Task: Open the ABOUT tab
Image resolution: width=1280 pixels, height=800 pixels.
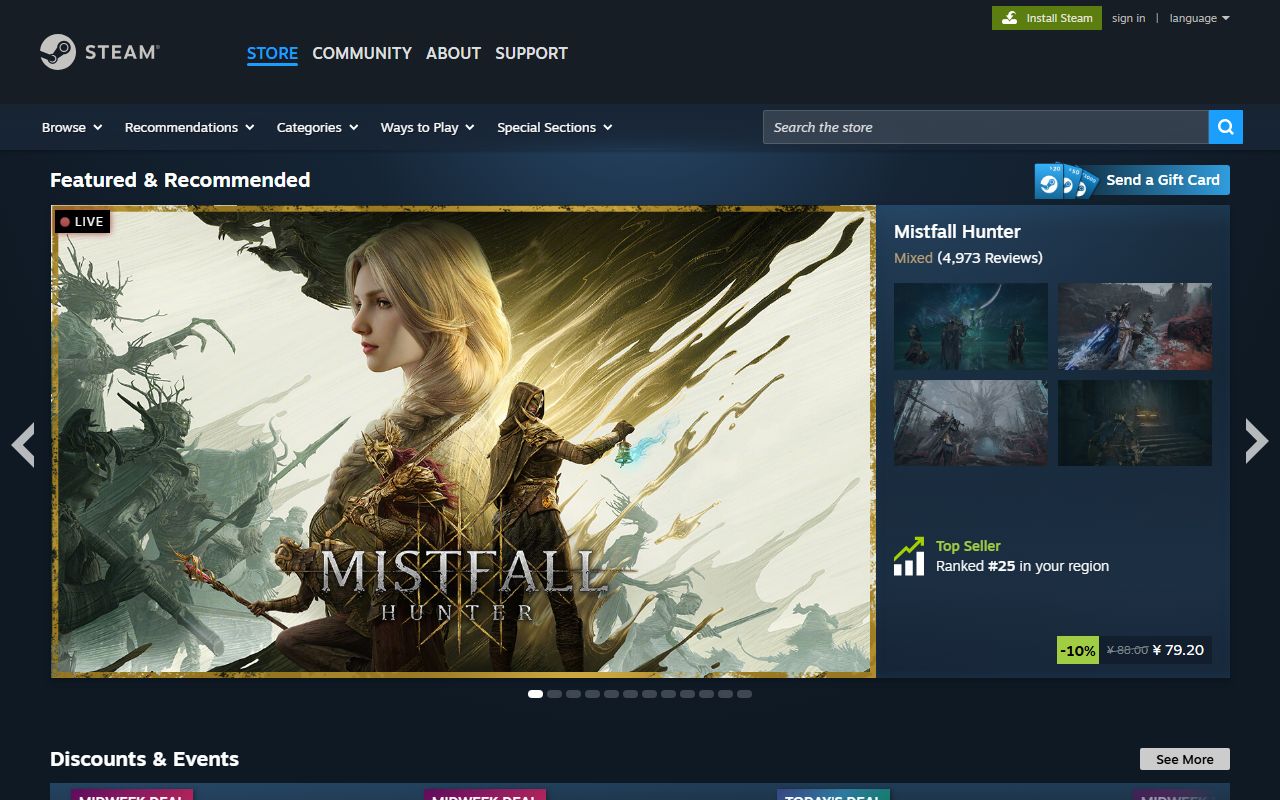Action: [453, 53]
